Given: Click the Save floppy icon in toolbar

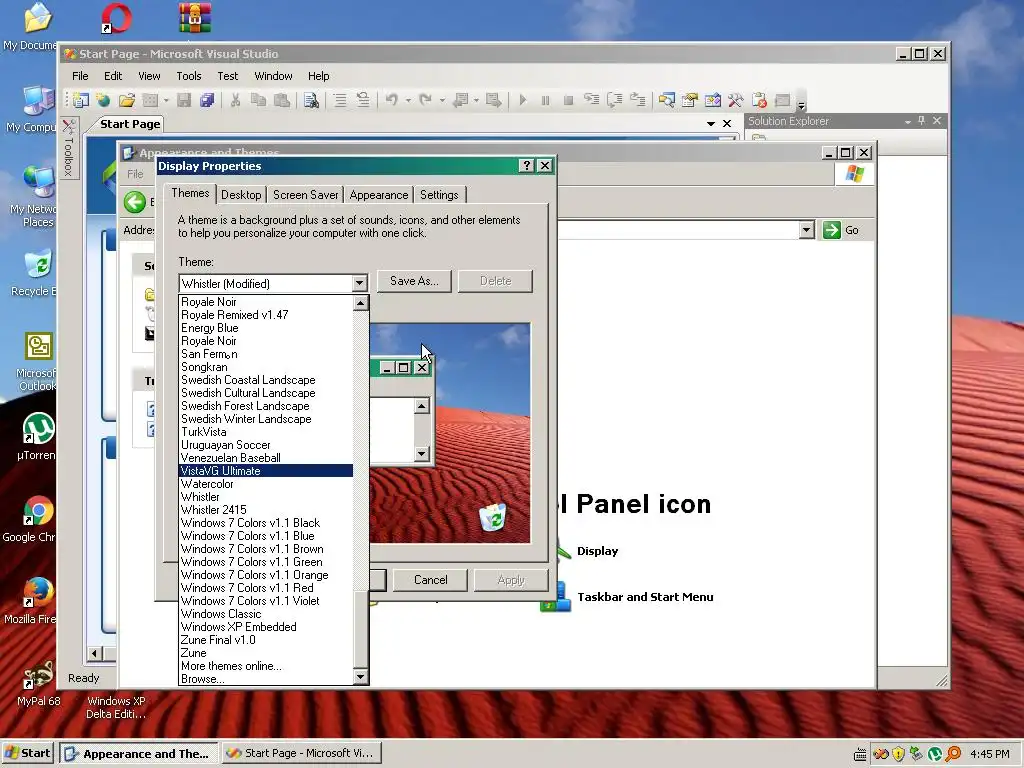Looking at the screenshot, I should pyautogui.click(x=184, y=100).
